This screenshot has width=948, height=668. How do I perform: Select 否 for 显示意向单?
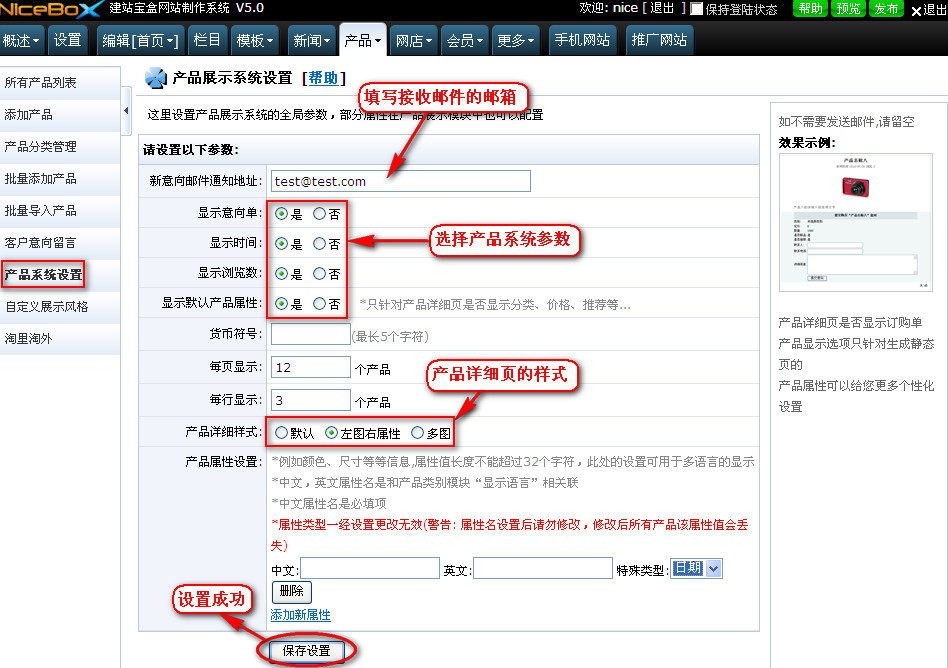pos(319,213)
